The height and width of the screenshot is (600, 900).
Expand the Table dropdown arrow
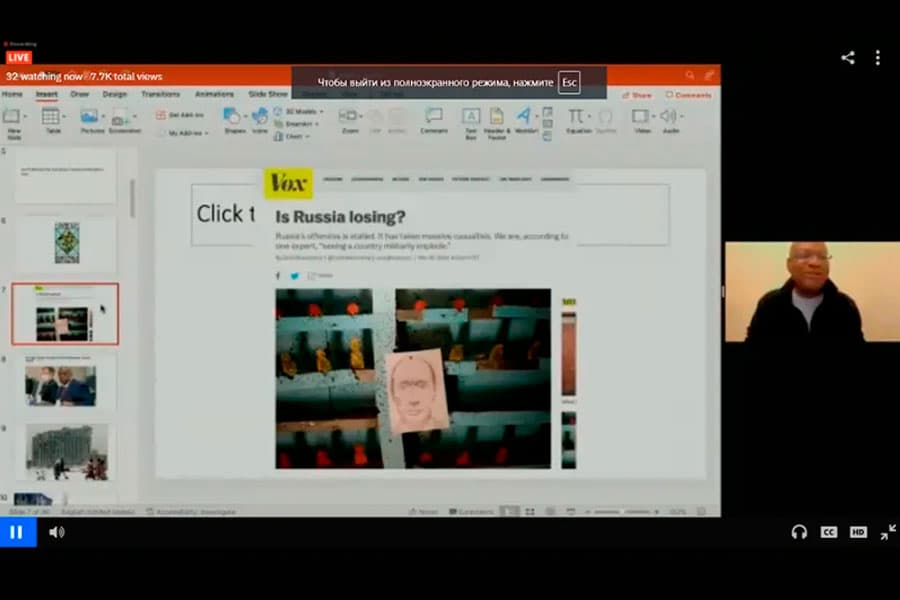63,116
